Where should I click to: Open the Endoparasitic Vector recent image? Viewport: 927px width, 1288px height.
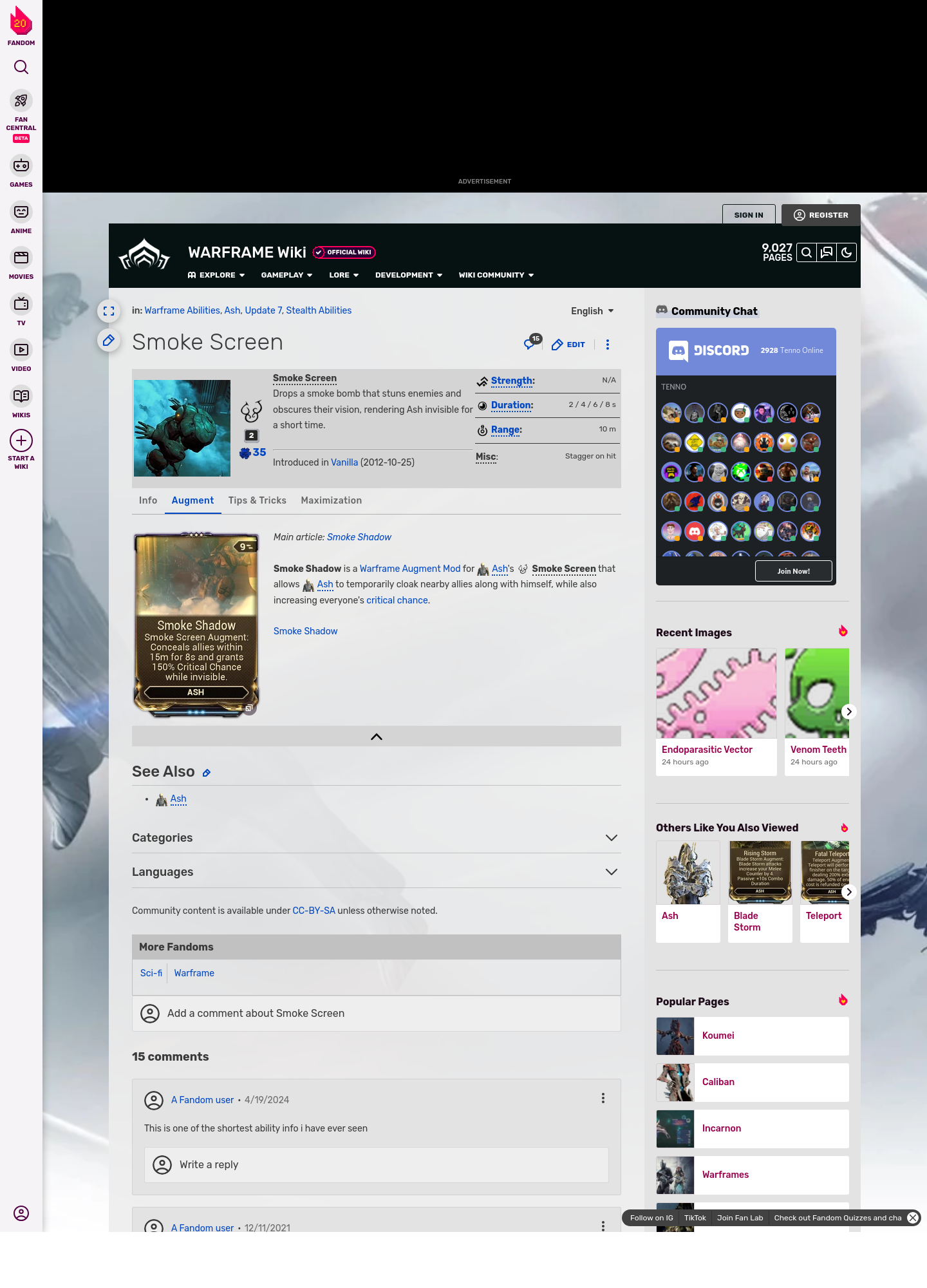click(x=716, y=712)
